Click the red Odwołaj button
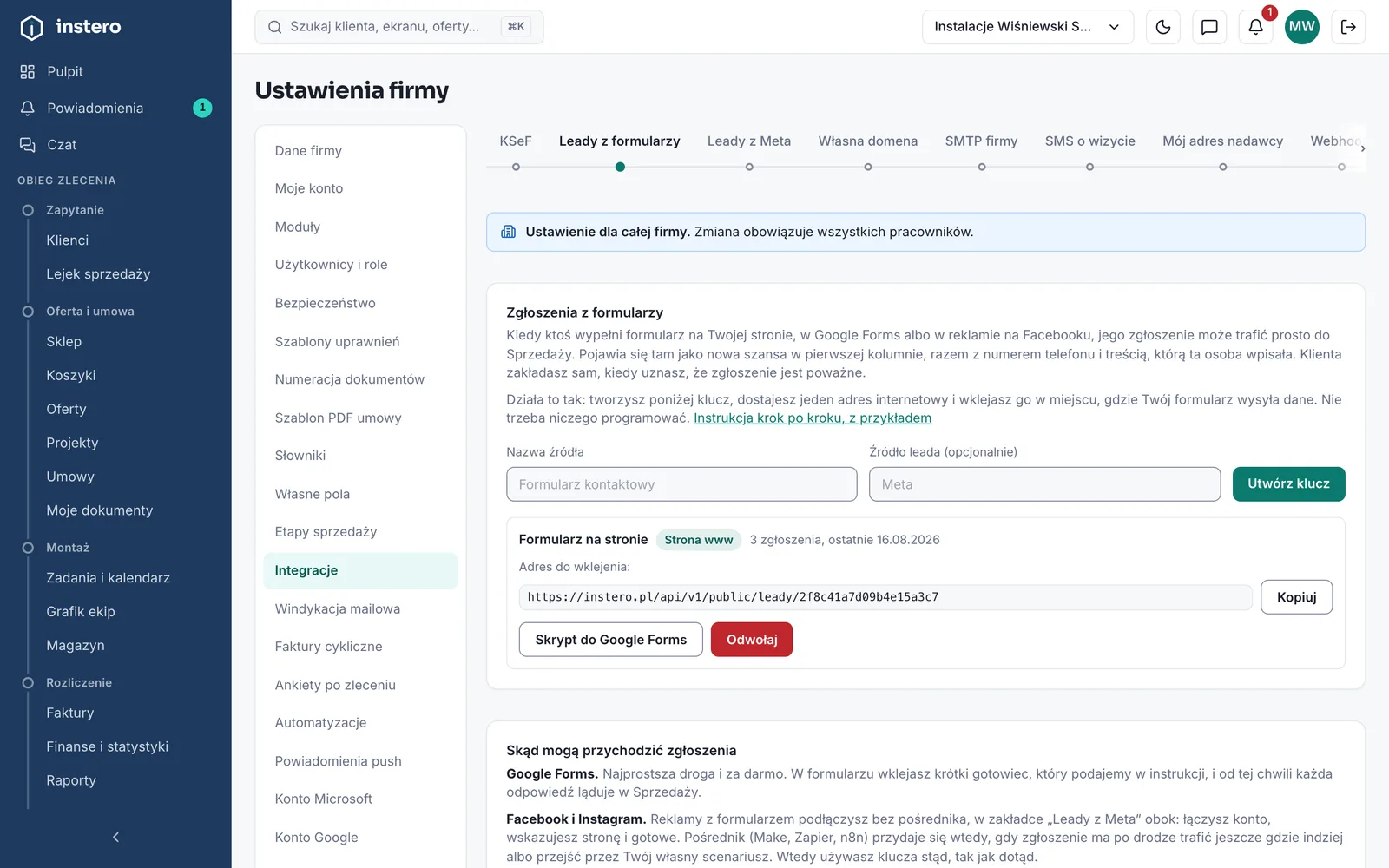The height and width of the screenshot is (868, 1389). [752, 640]
